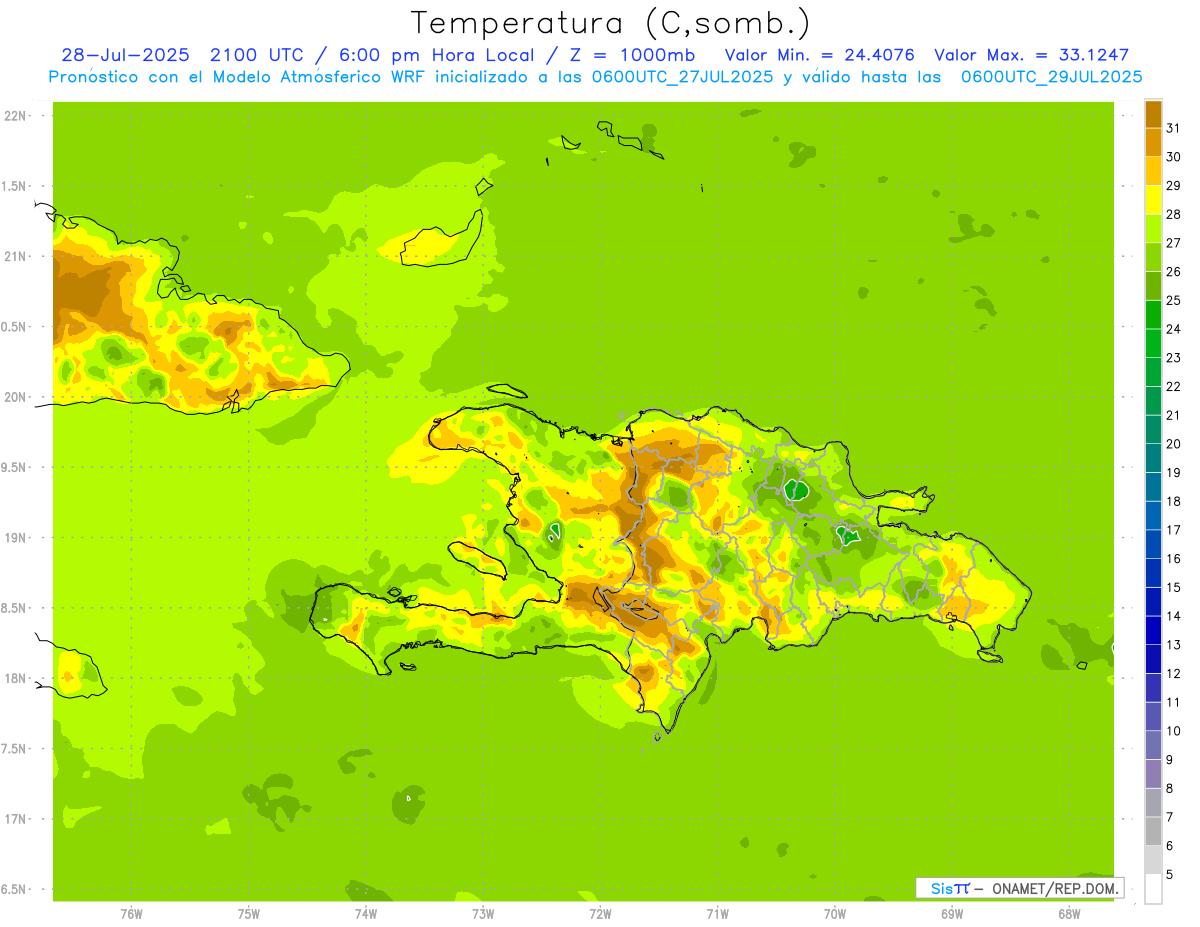Image resolution: width=1200 pixels, height=927 pixels.
Task: Click the '22N' latitude tick label
Action: tap(14, 116)
